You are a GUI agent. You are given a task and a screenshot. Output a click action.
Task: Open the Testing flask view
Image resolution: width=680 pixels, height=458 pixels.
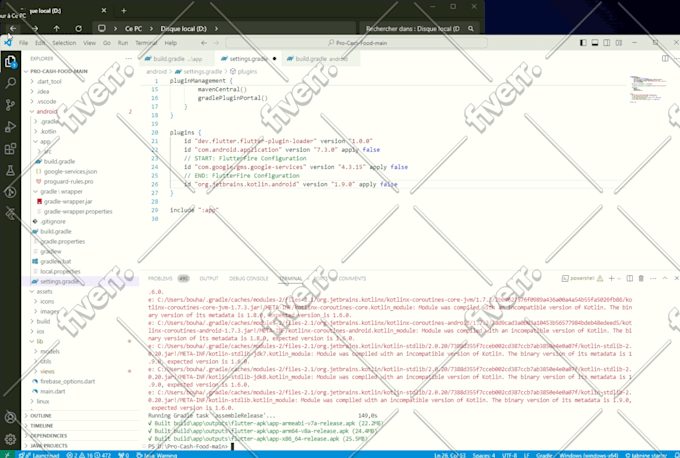point(10,170)
